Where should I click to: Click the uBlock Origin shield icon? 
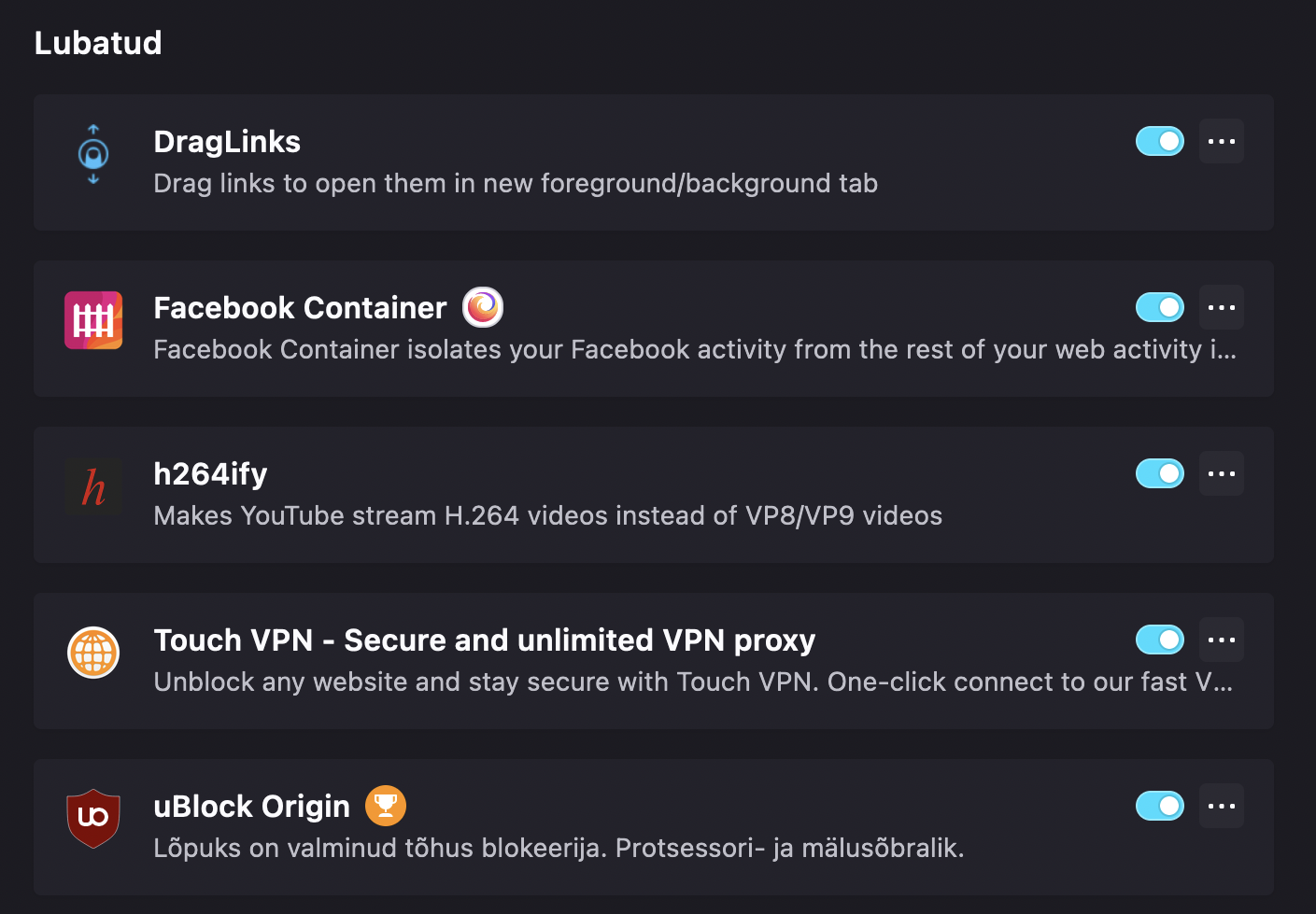pyautogui.click(x=93, y=819)
